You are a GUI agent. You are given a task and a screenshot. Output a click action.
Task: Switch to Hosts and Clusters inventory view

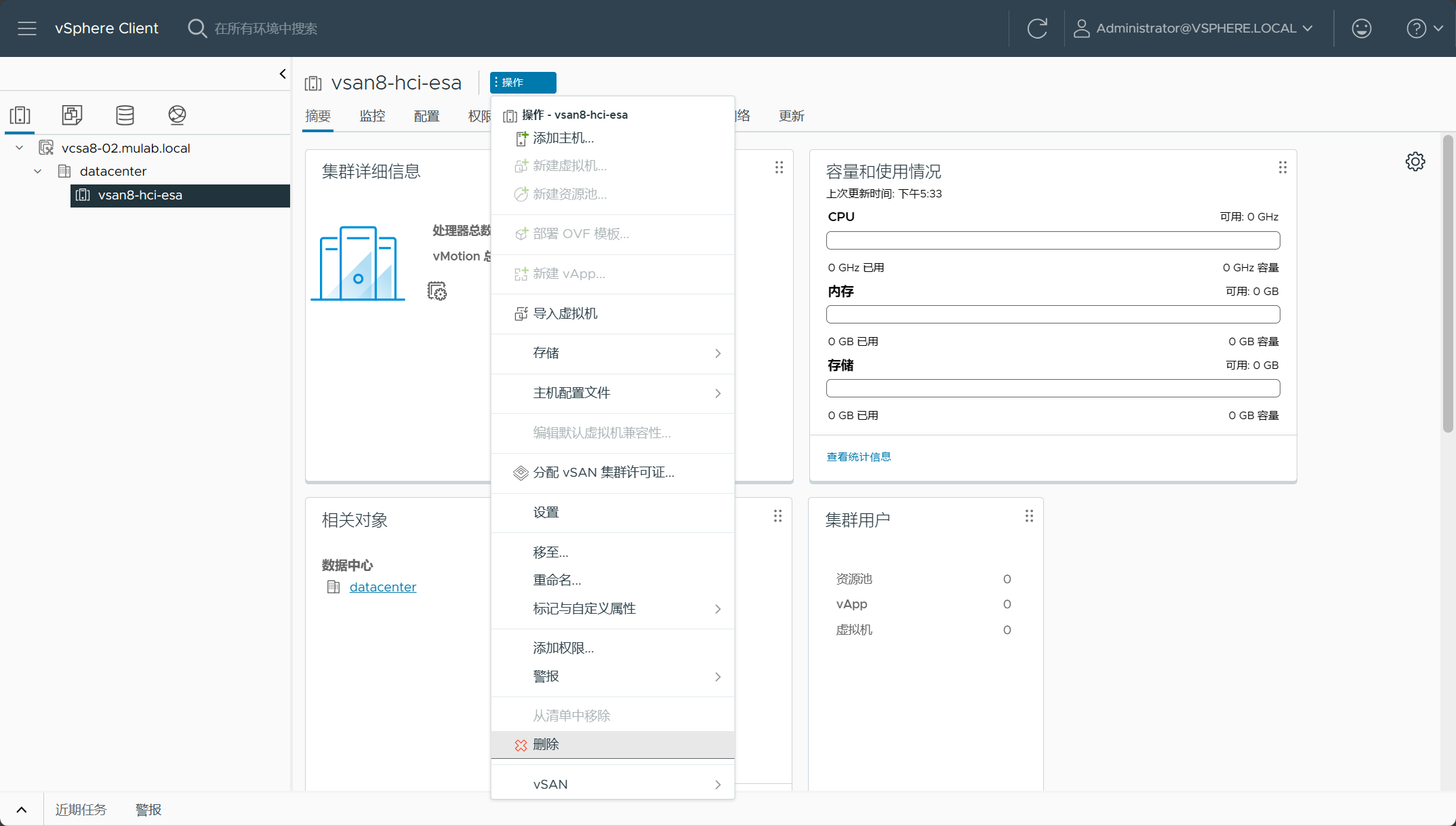tap(20, 115)
